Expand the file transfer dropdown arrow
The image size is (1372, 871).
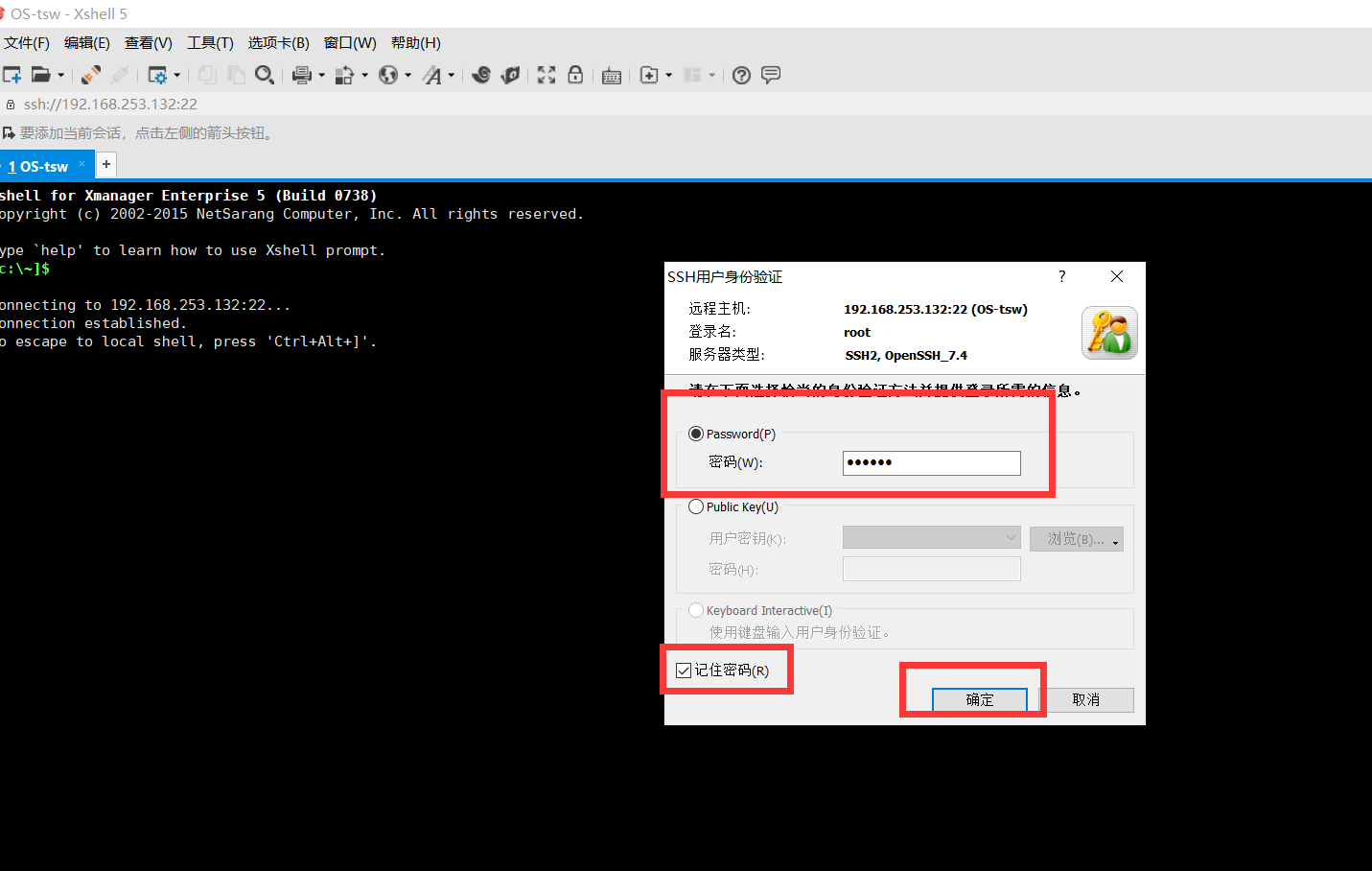click(x=365, y=75)
